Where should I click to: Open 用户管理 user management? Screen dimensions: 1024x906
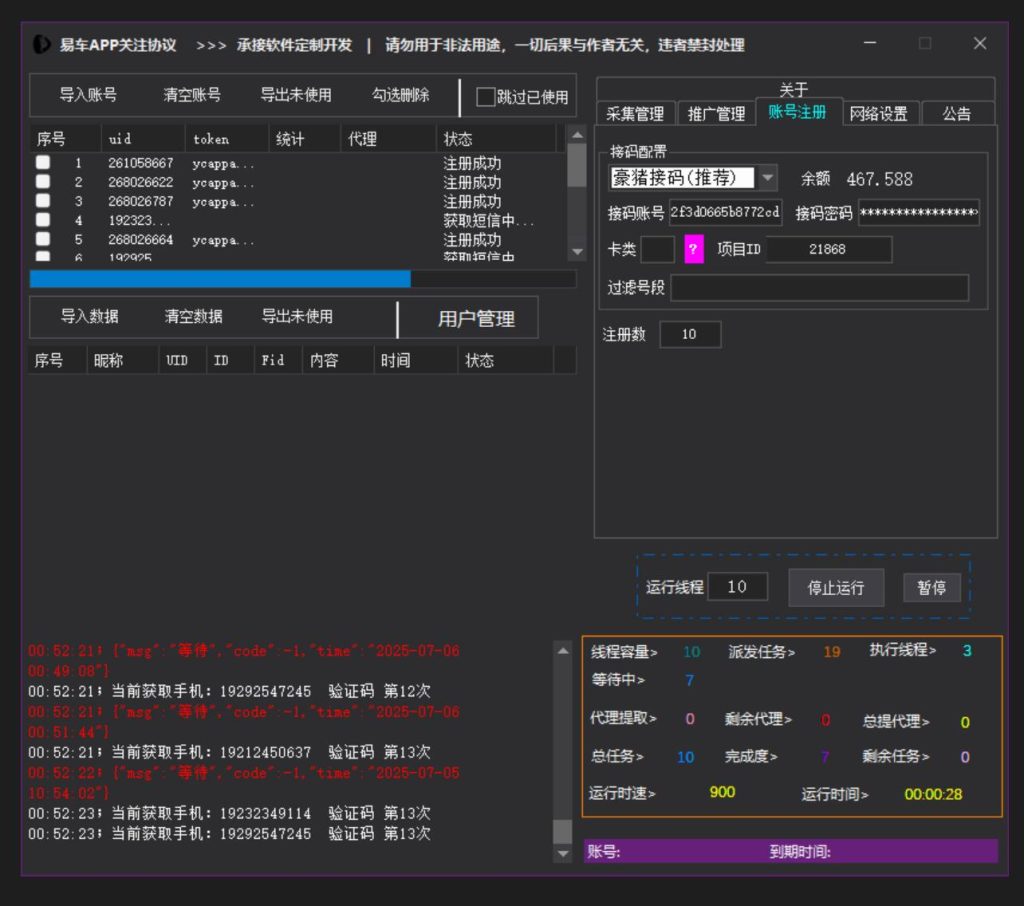pos(476,319)
